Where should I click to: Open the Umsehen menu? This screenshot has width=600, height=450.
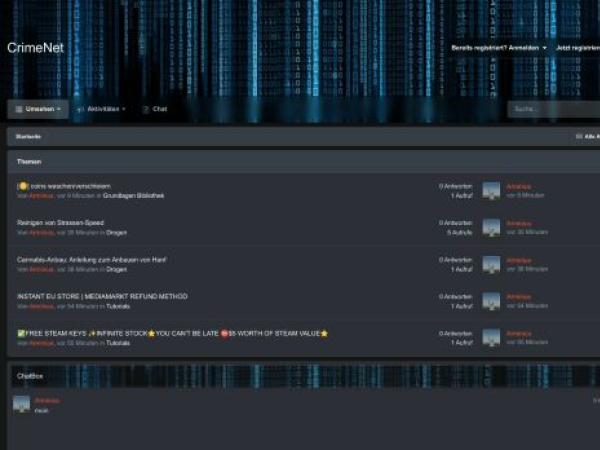pos(38,109)
